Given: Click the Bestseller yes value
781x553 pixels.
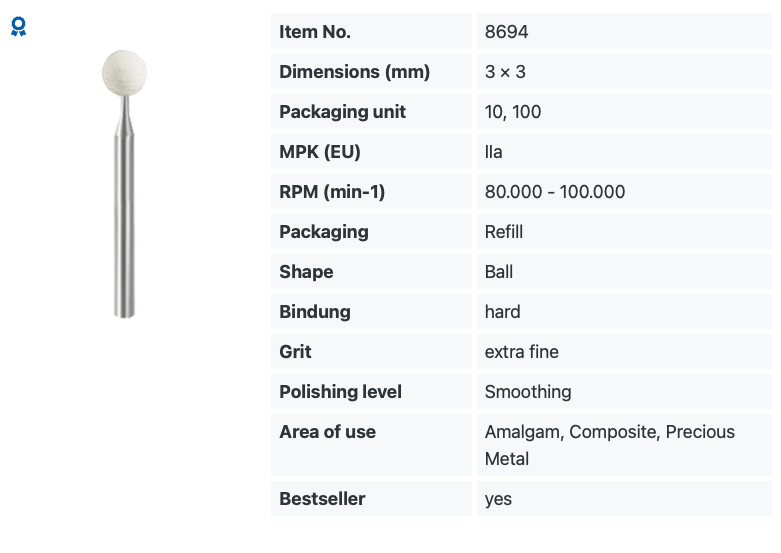Looking at the screenshot, I should click(x=498, y=499).
